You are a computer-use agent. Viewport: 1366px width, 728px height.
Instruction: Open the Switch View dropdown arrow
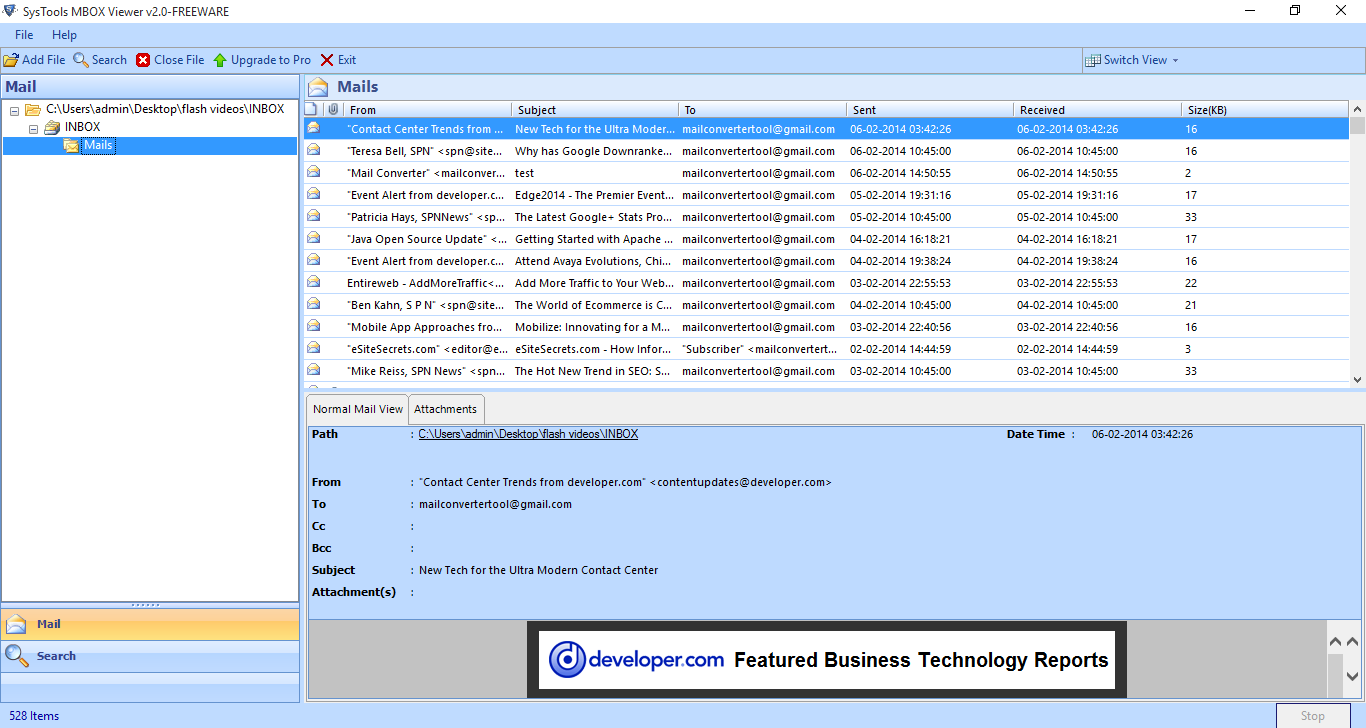point(1175,60)
